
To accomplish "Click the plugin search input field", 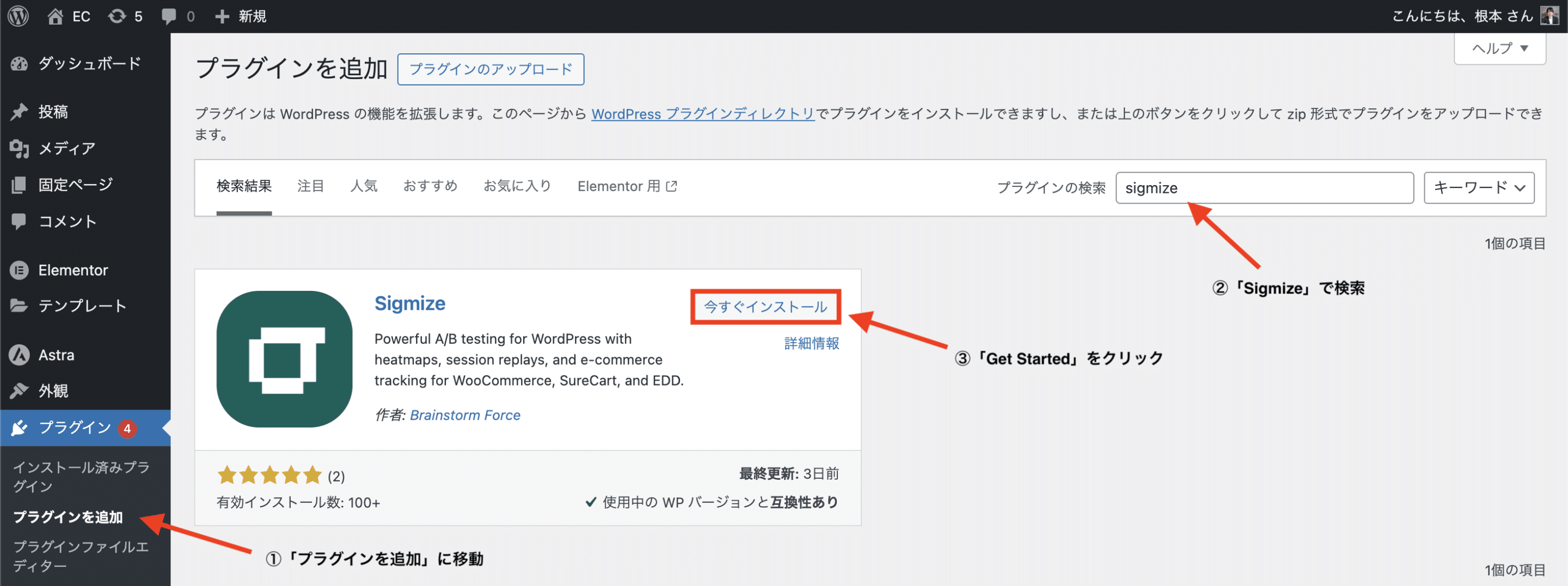I will pyautogui.click(x=1264, y=187).
